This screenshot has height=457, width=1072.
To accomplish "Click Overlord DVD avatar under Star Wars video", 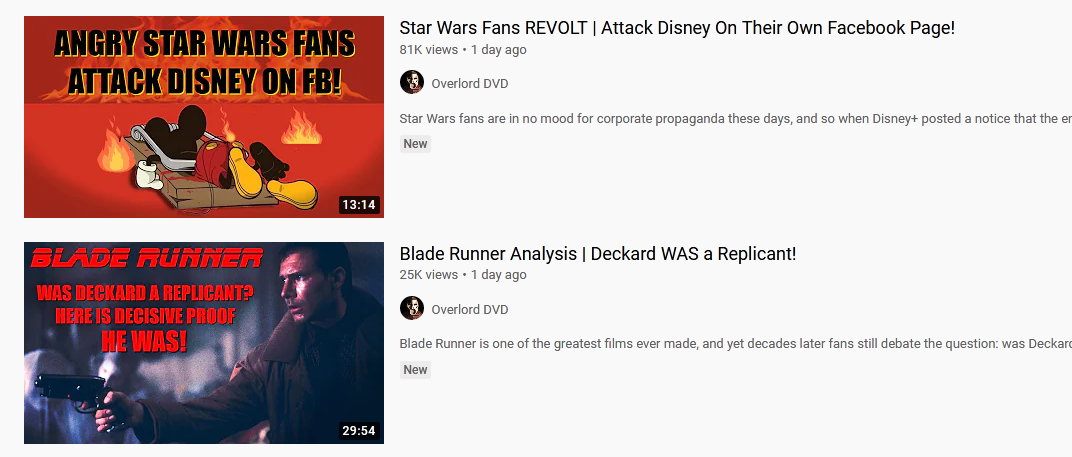I will (x=412, y=82).
